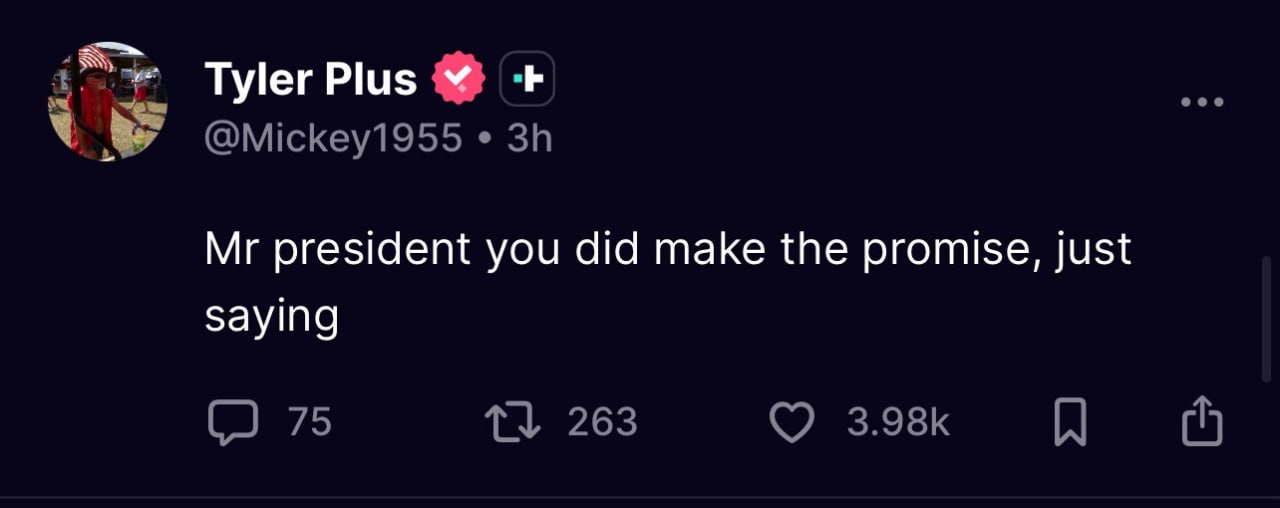This screenshot has width=1280, height=508.
Task: Like the post with the heart icon
Action: coord(792,422)
